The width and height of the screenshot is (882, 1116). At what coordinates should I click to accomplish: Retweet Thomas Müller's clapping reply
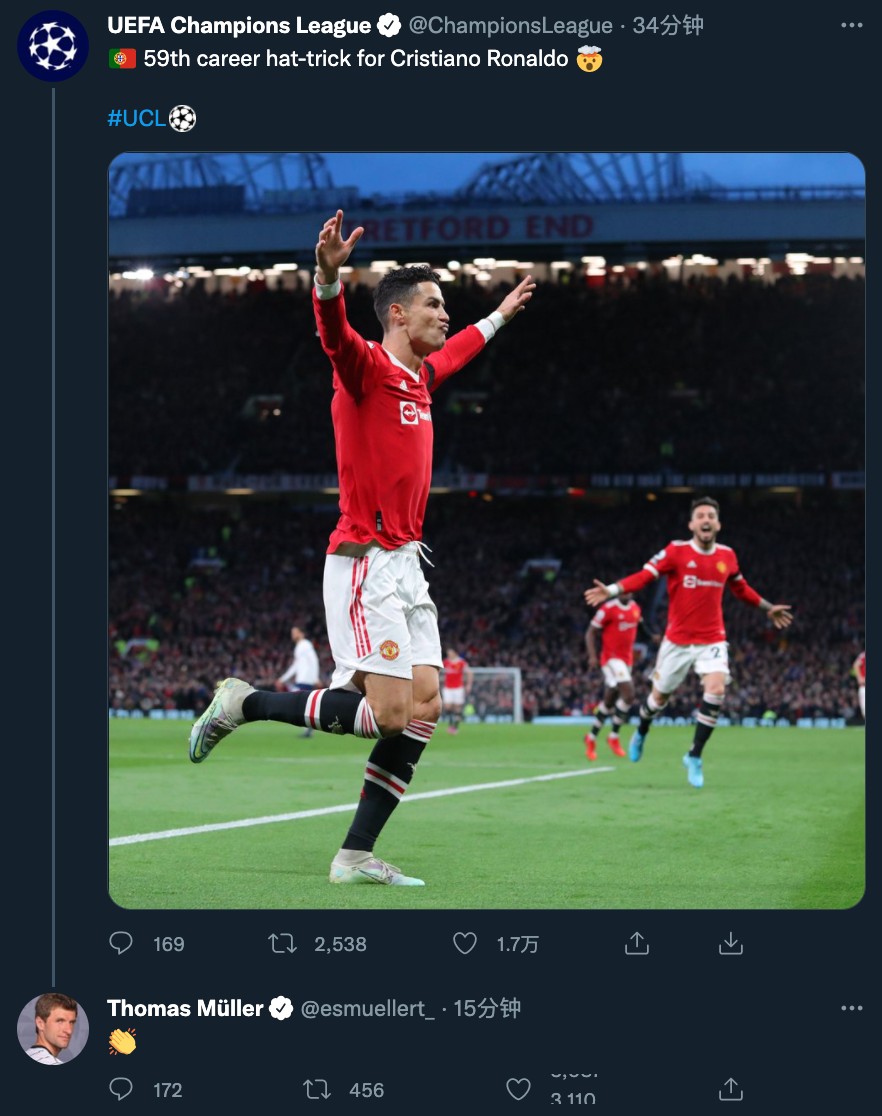point(317,1090)
